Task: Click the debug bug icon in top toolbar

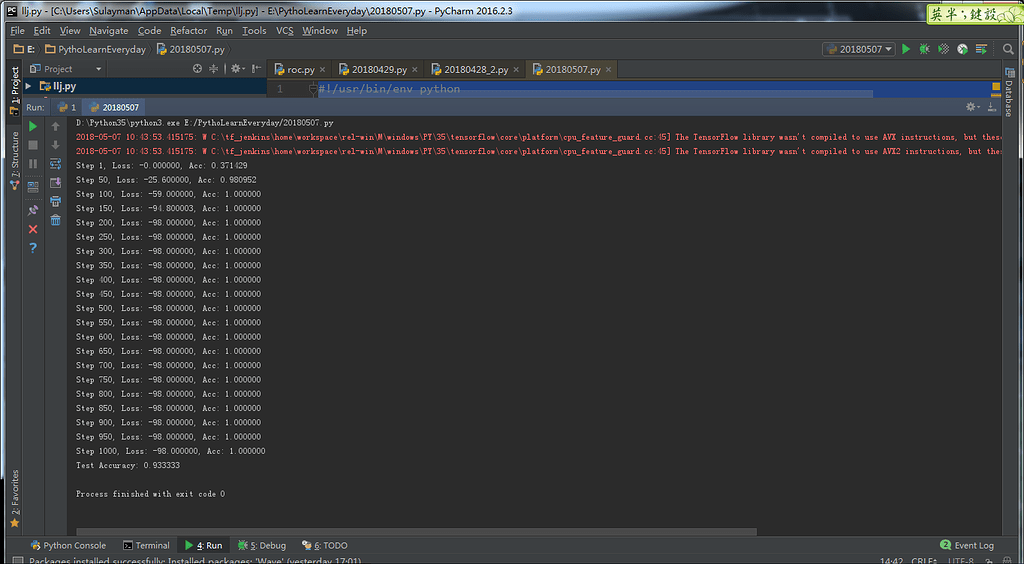Action: (924, 49)
